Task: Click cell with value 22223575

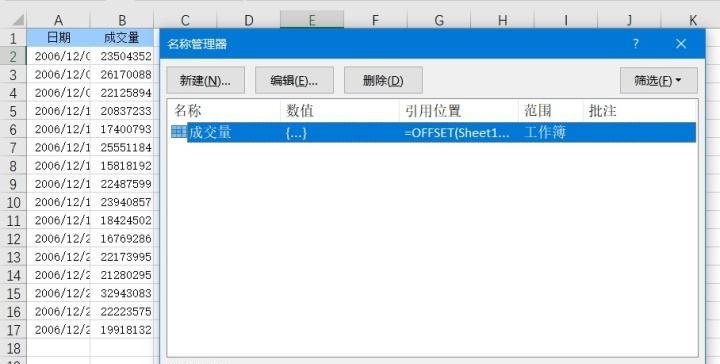Action: [122, 311]
